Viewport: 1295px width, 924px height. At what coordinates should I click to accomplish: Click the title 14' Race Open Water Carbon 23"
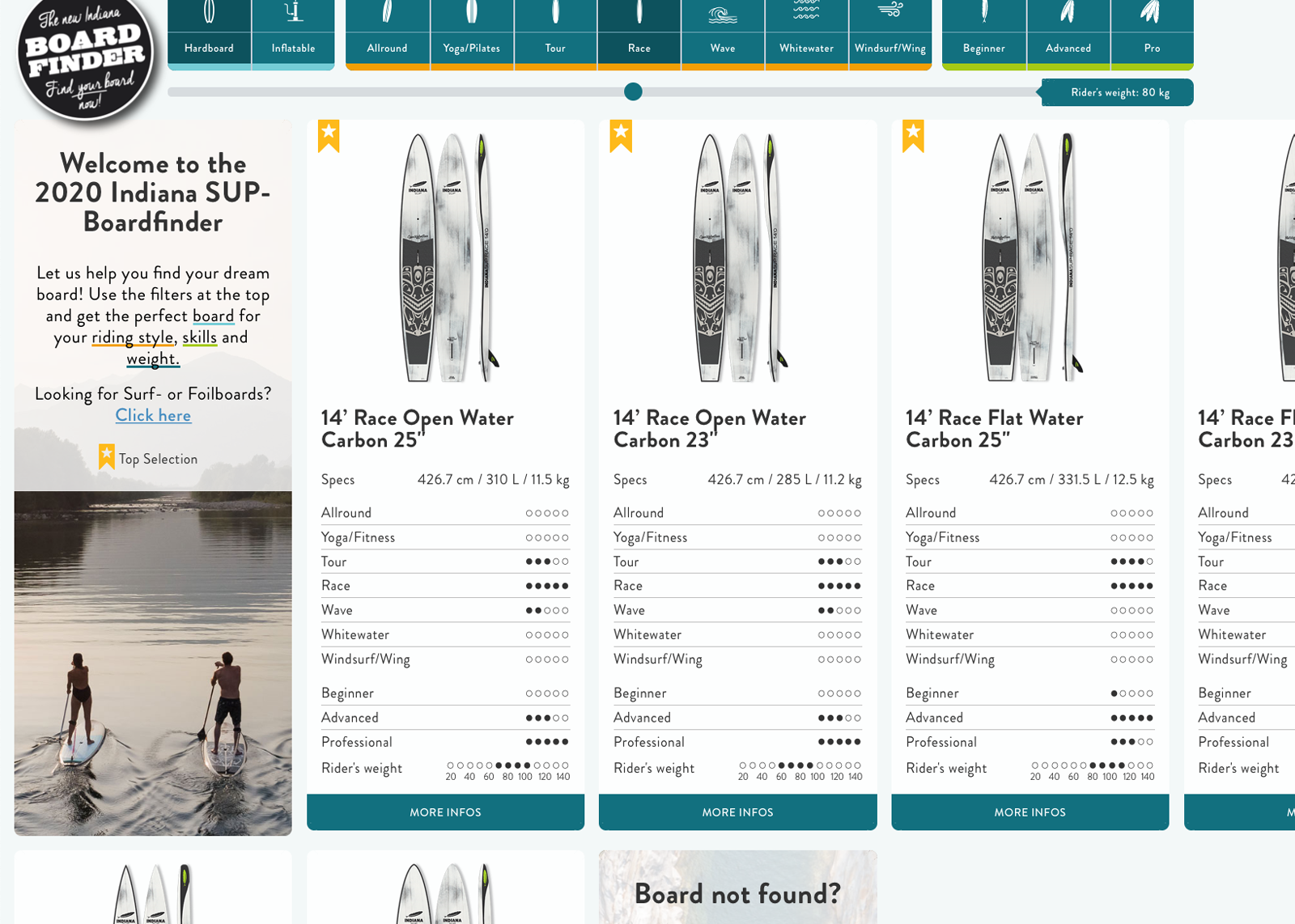(710, 429)
